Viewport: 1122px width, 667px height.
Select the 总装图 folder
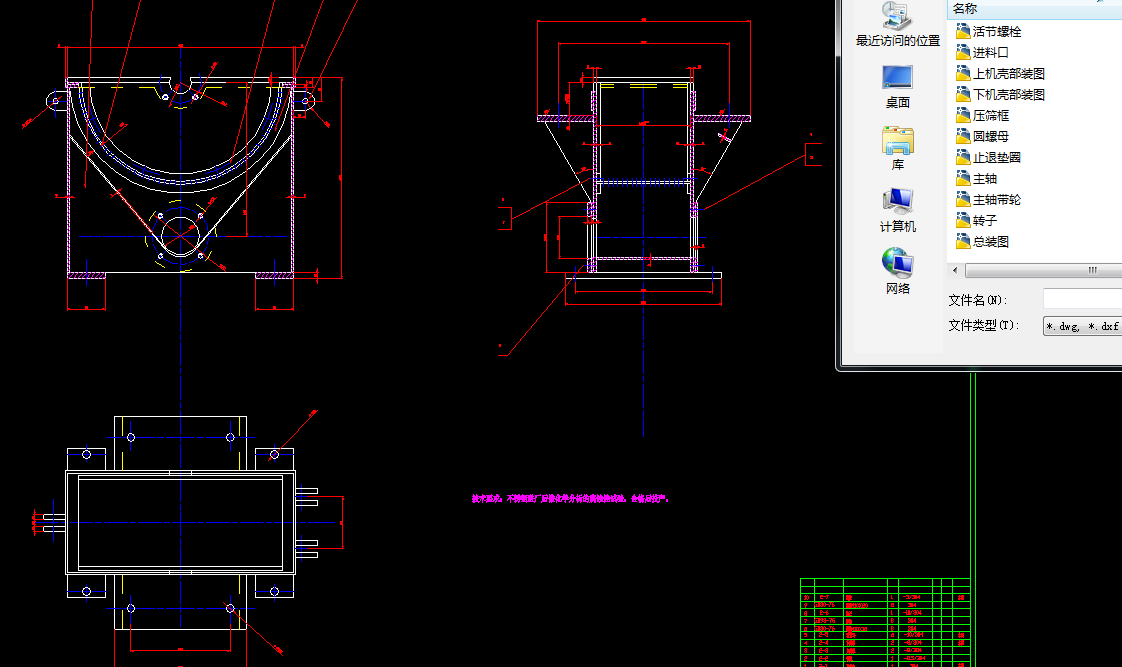point(982,242)
